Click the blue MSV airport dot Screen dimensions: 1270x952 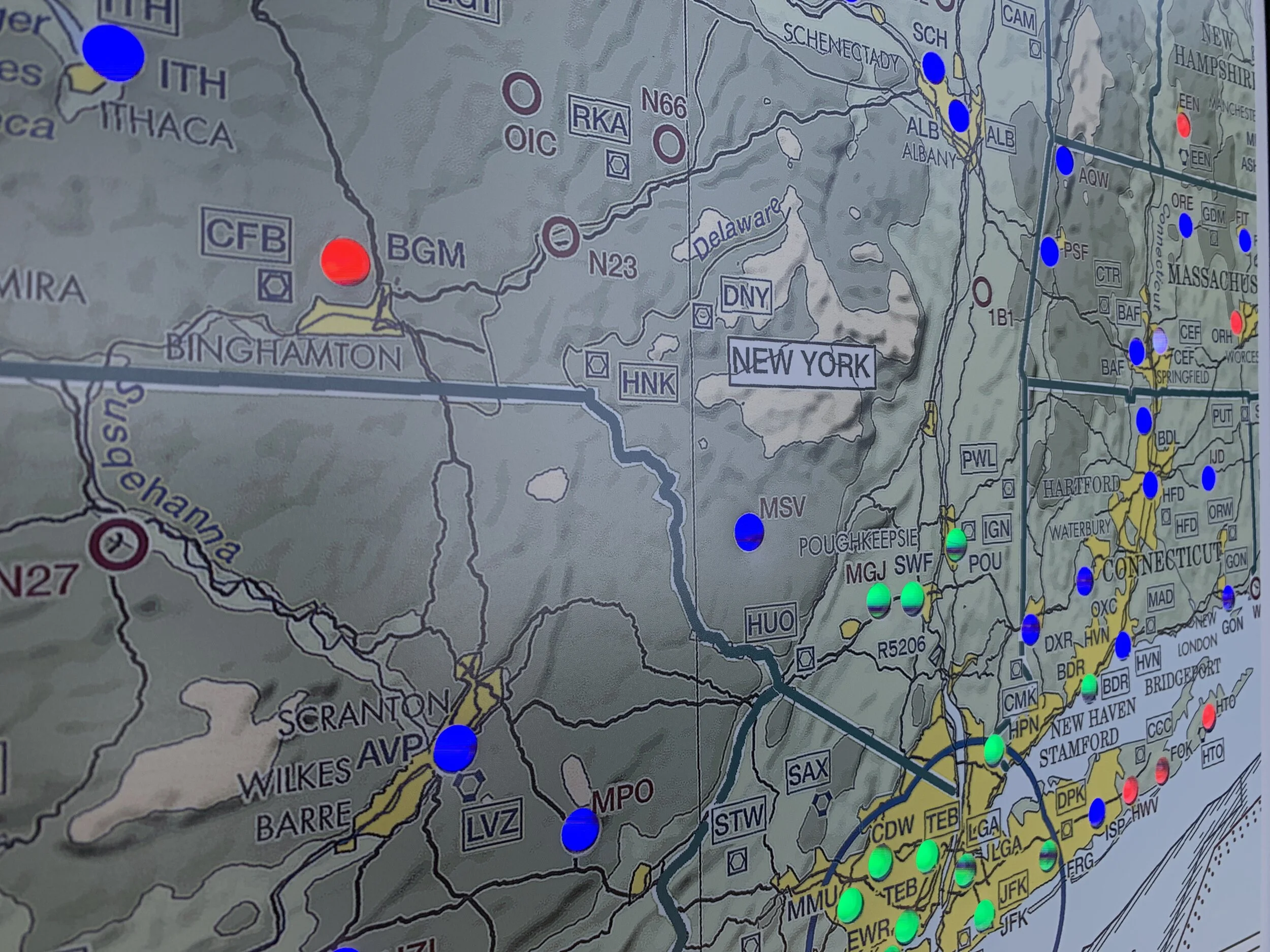(749, 532)
